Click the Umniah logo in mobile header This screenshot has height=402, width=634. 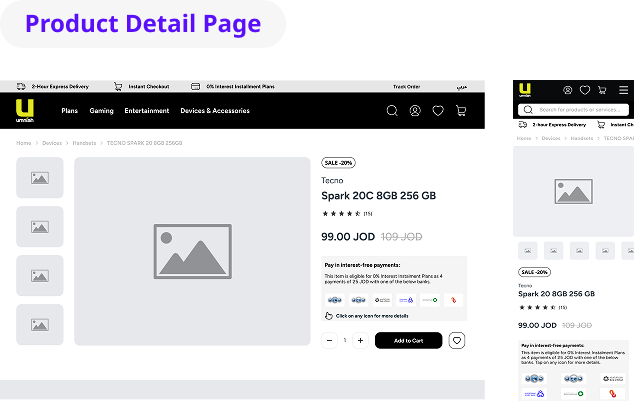pyautogui.click(x=525, y=90)
